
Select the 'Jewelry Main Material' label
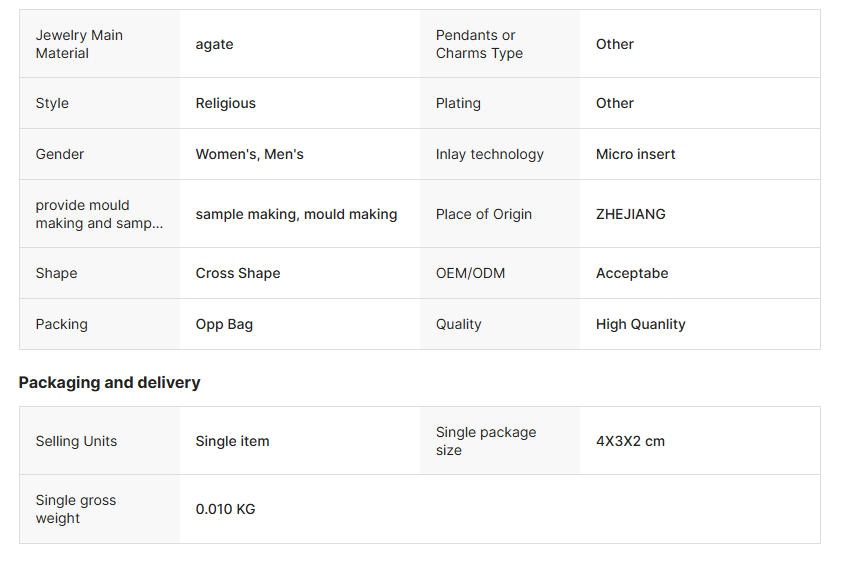pyautogui.click(x=79, y=44)
